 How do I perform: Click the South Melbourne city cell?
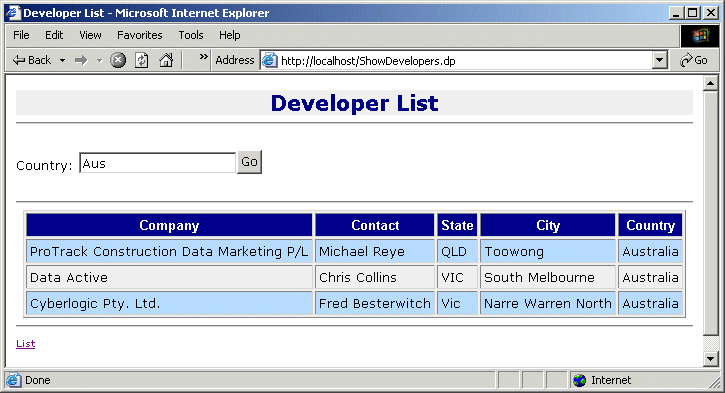pos(548,277)
